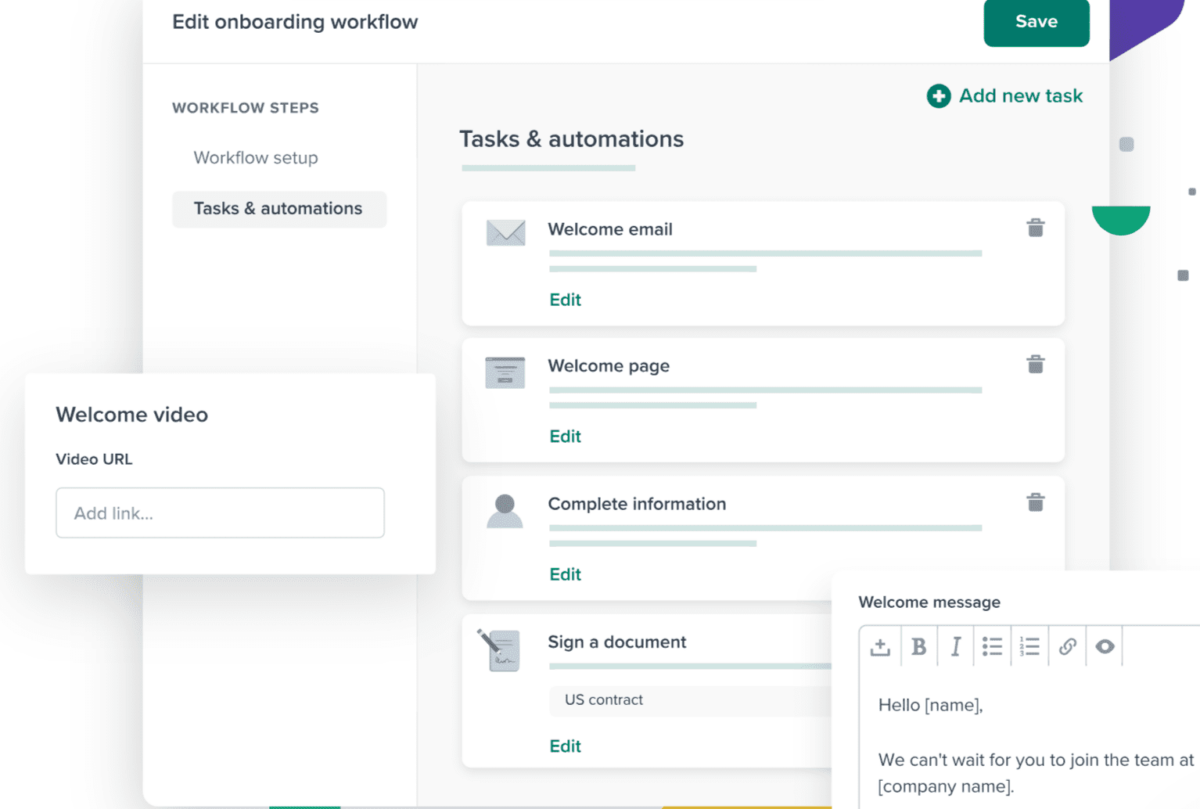The height and width of the screenshot is (809, 1200).
Task: Edit the Welcome page task
Action: (565, 436)
